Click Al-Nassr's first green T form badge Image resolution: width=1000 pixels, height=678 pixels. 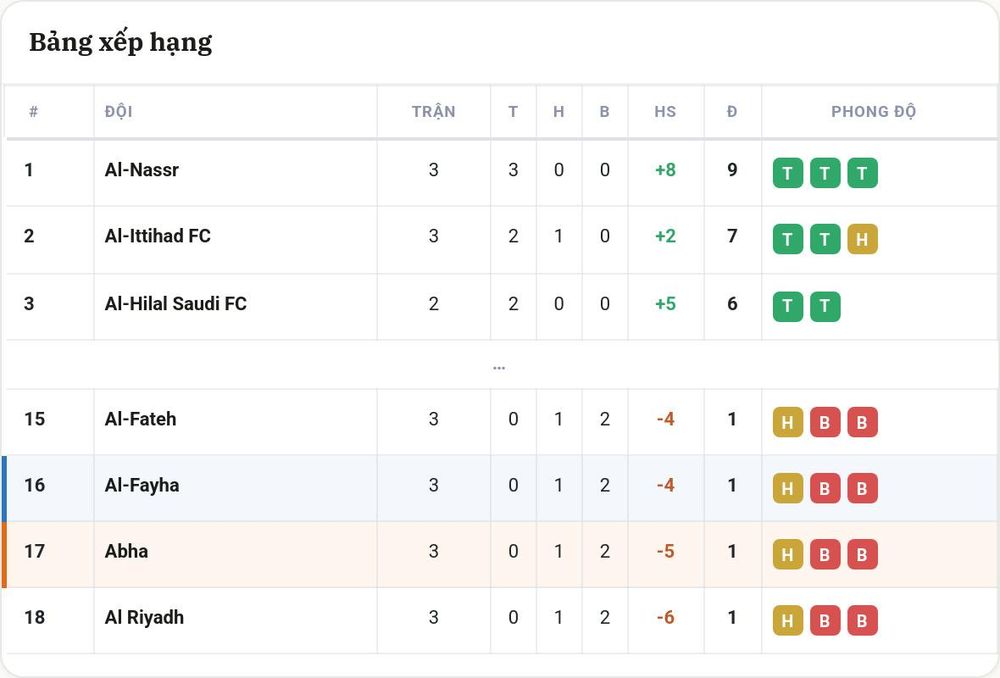(x=788, y=173)
